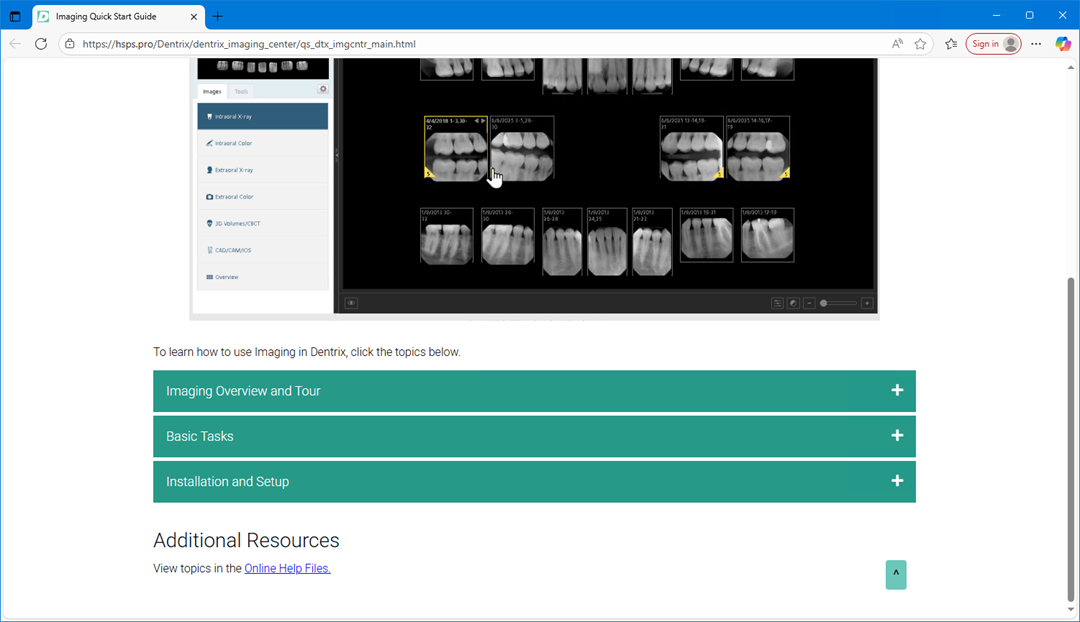Select the 6/6/2025 3-5,28-30 bitewing
The image size is (1080, 622).
pos(522,148)
